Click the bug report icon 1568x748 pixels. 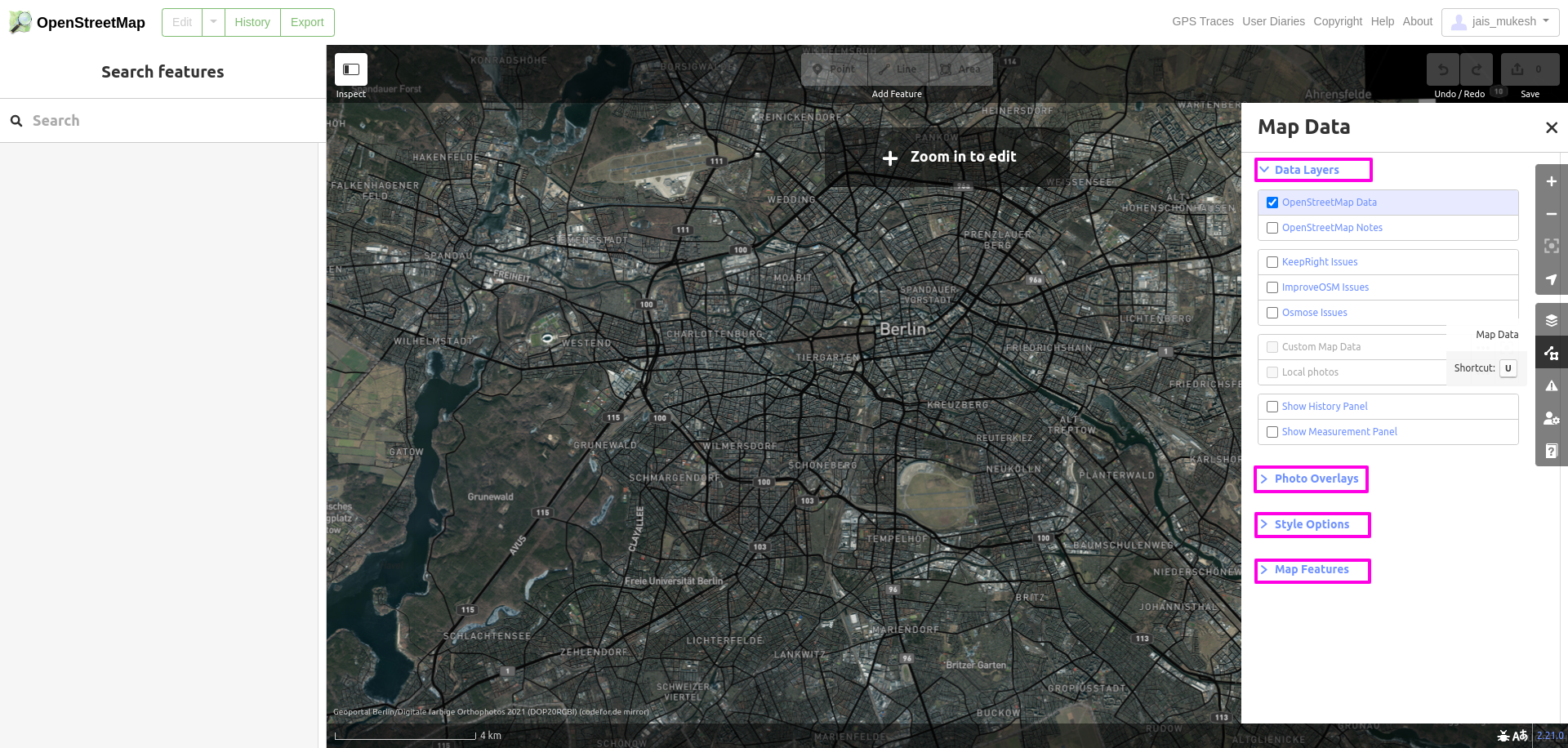[x=1503, y=736]
